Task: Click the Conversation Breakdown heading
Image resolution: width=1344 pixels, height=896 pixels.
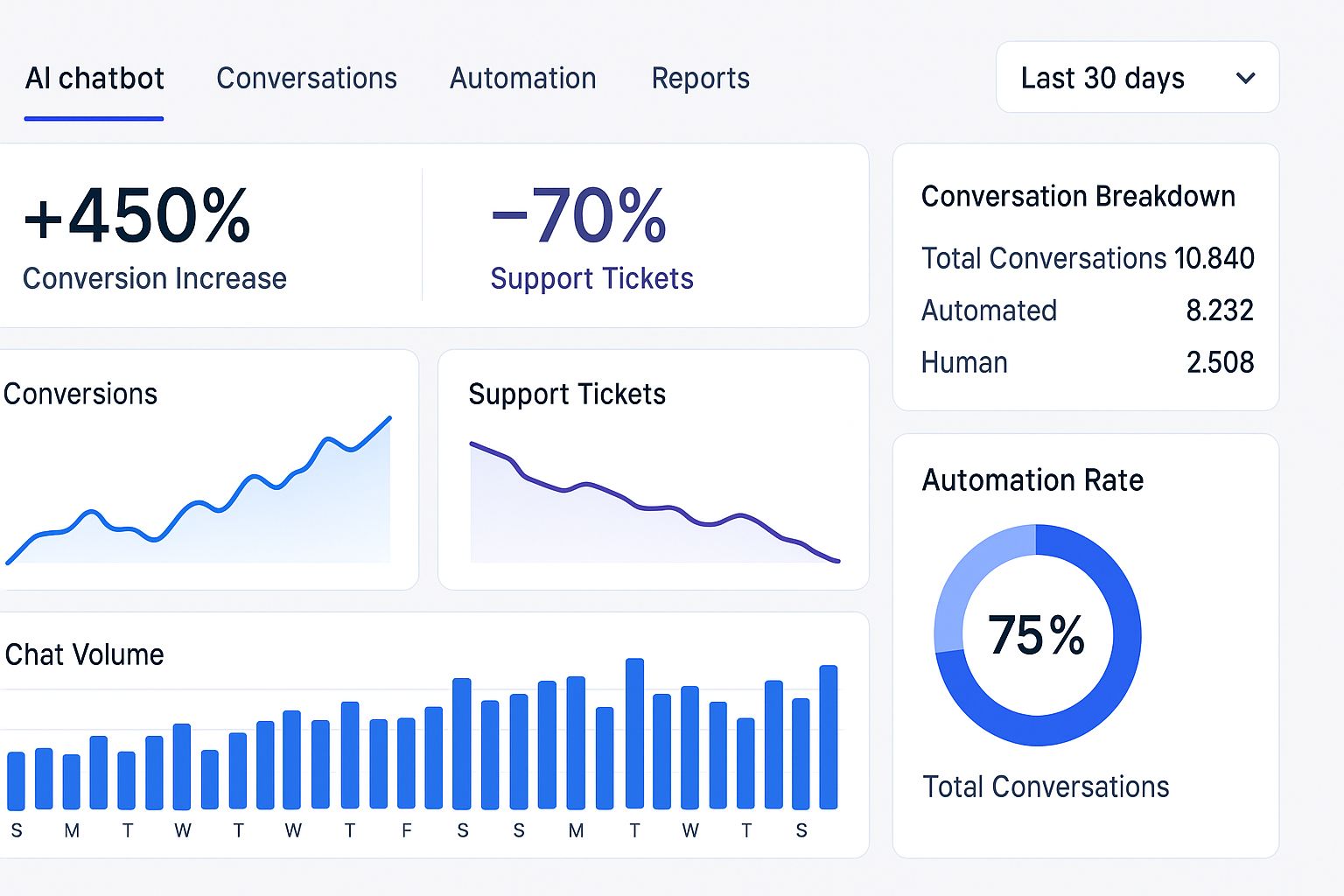Action: point(1078,196)
